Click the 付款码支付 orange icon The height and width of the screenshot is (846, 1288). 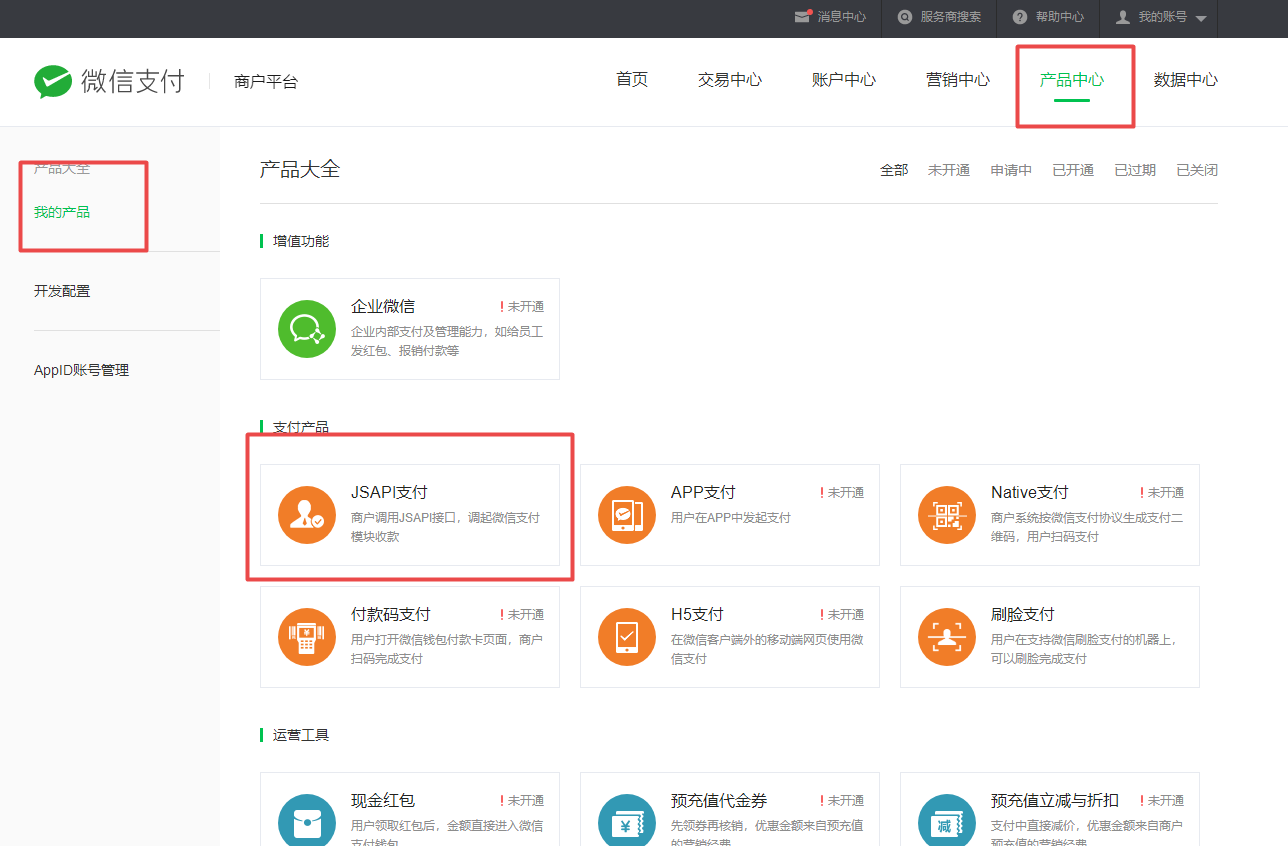307,637
